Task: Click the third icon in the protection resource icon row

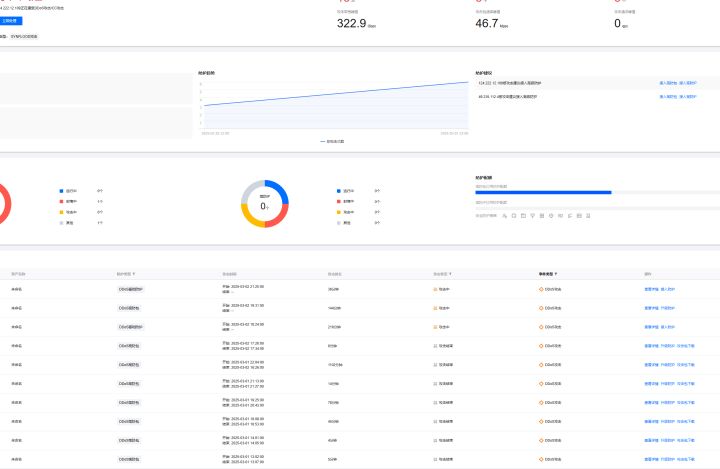Action: (524, 215)
